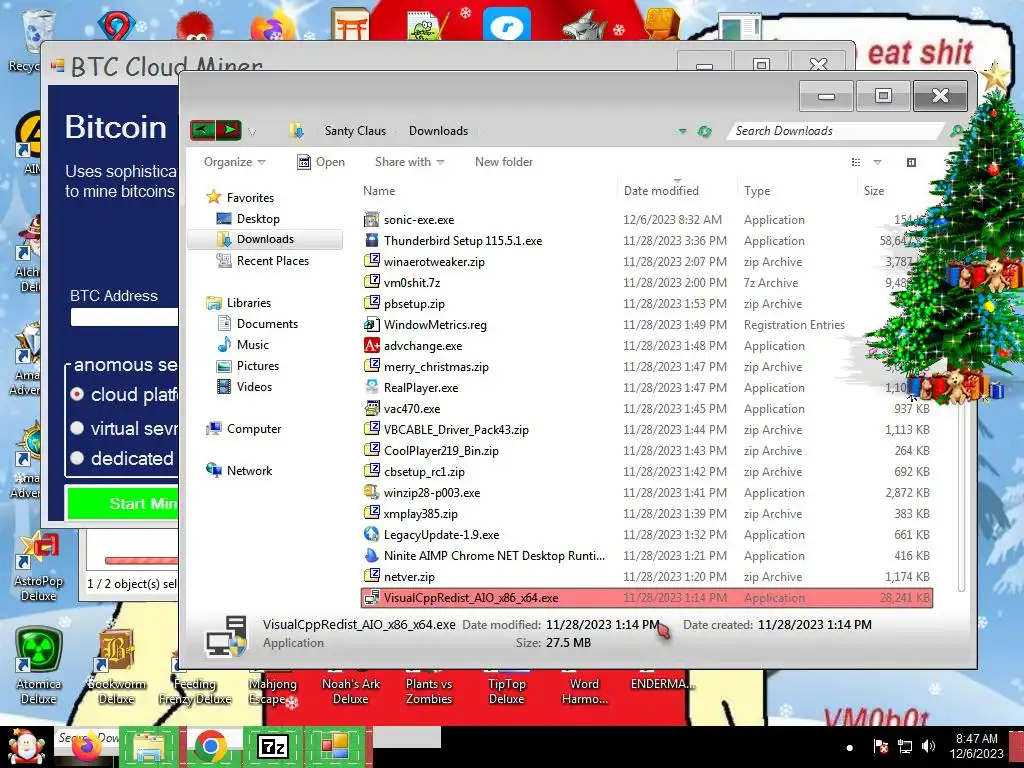Open Santa hat Start button
This screenshot has height=768, width=1024.
(25, 746)
